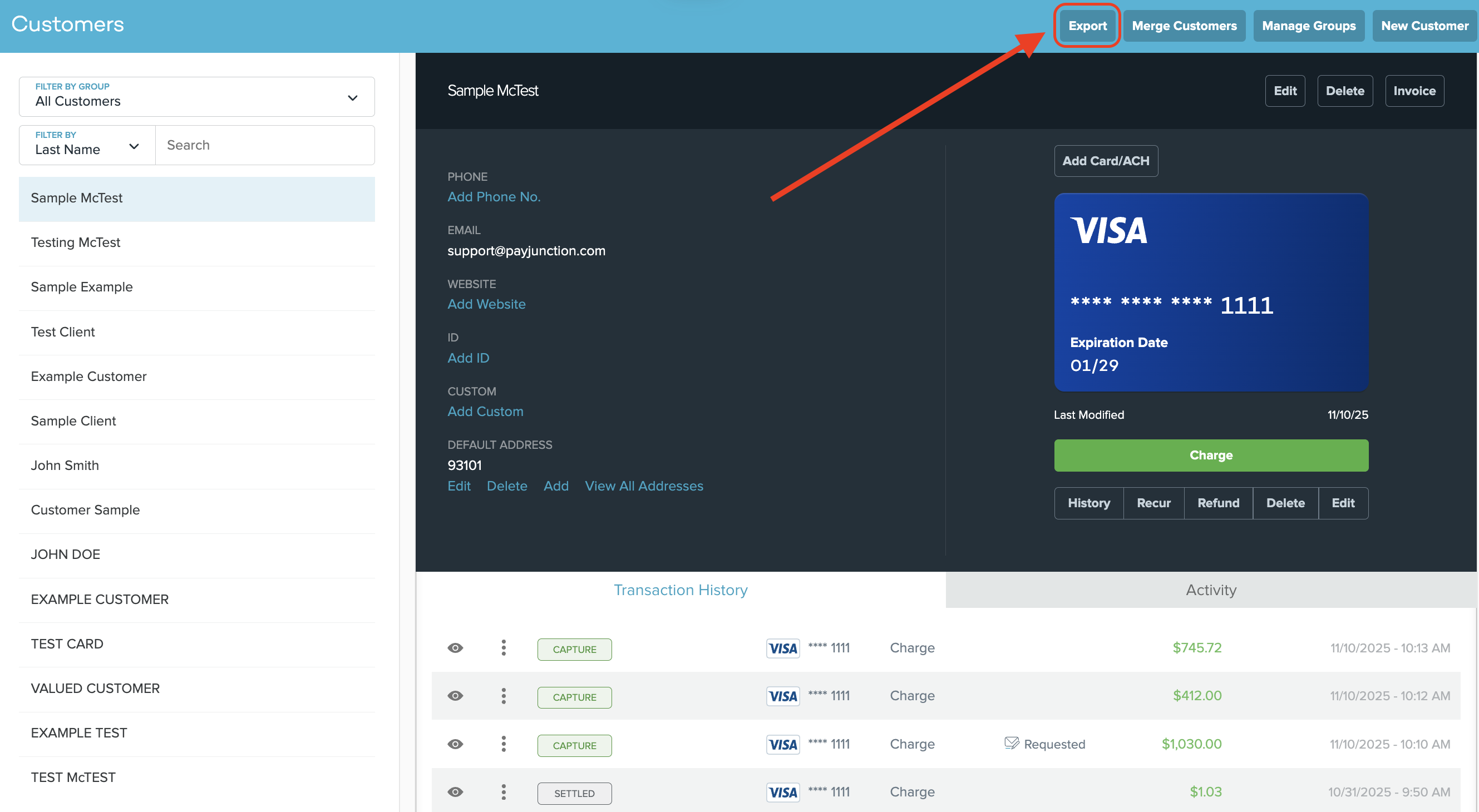Image resolution: width=1479 pixels, height=812 pixels.
Task: Select Example Customer in list
Action: click(x=197, y=377)
